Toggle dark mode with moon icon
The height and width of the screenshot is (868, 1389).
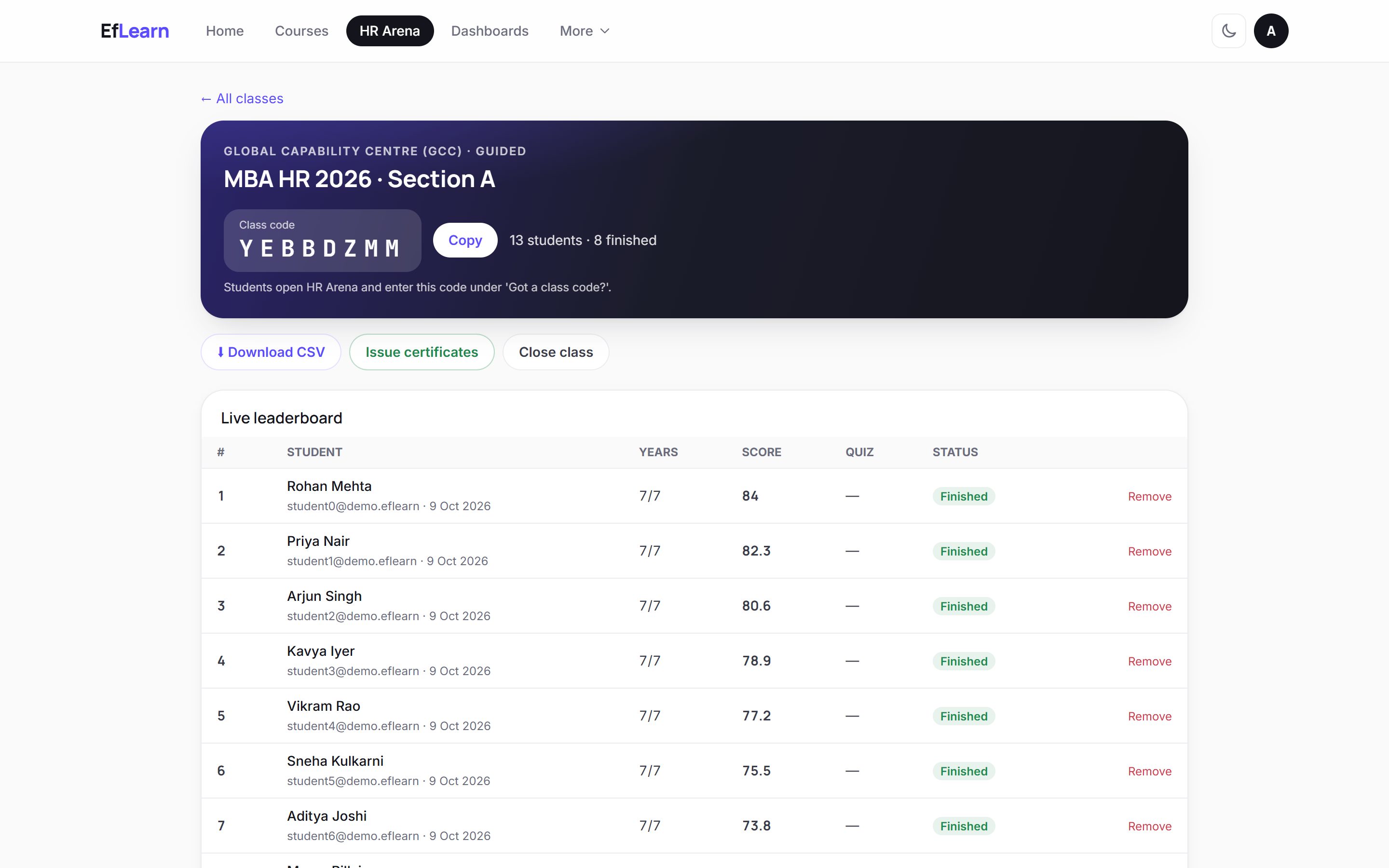[1228, 31]
